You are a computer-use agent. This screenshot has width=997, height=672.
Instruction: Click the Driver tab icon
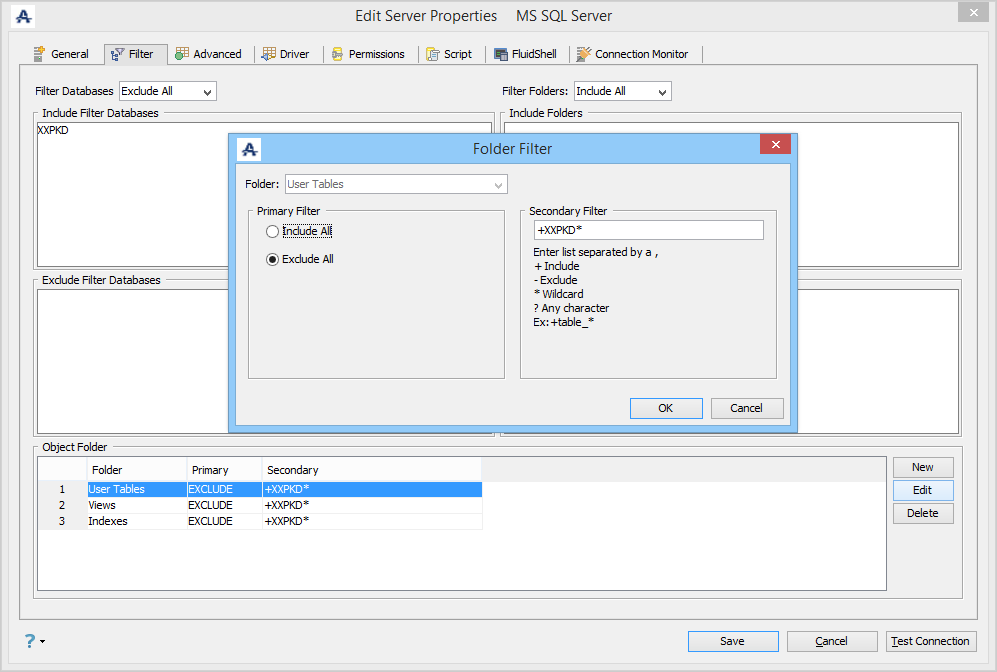(x=269, y=54)
